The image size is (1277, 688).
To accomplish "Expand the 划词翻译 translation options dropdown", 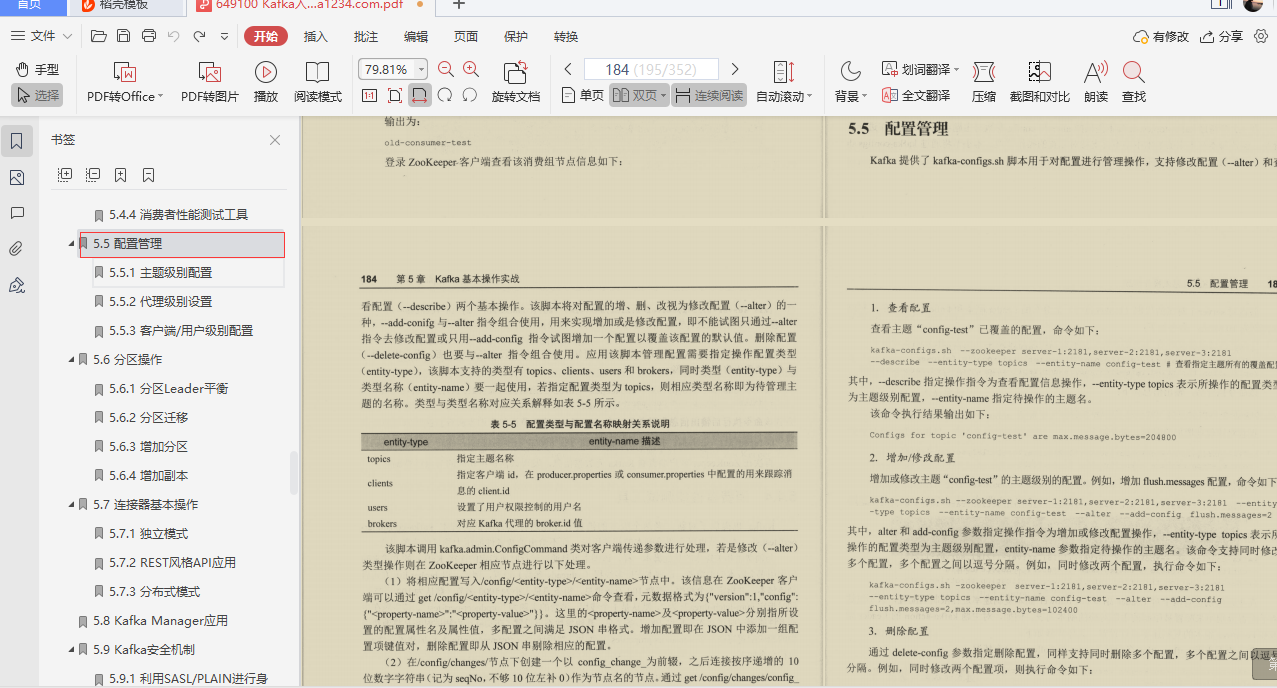I will coord(958,68).
